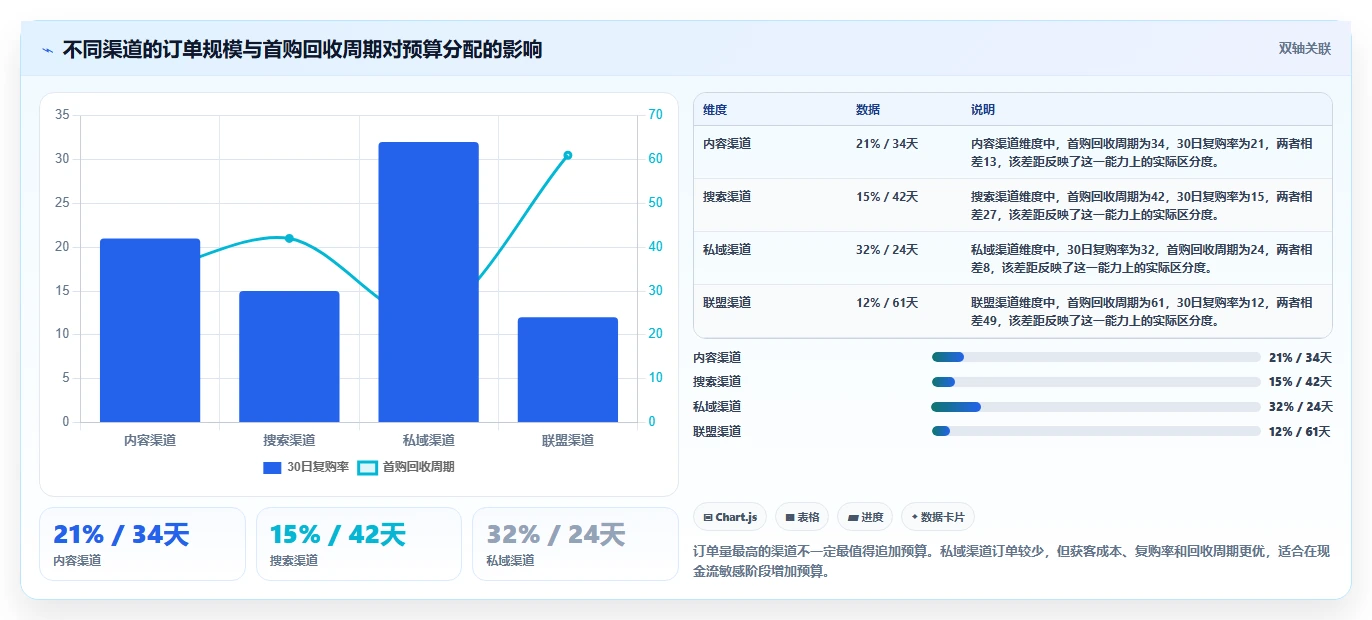1372x620 pixels.
Task: Click the 搜索渠道 progress bar
Action: 1096,382
